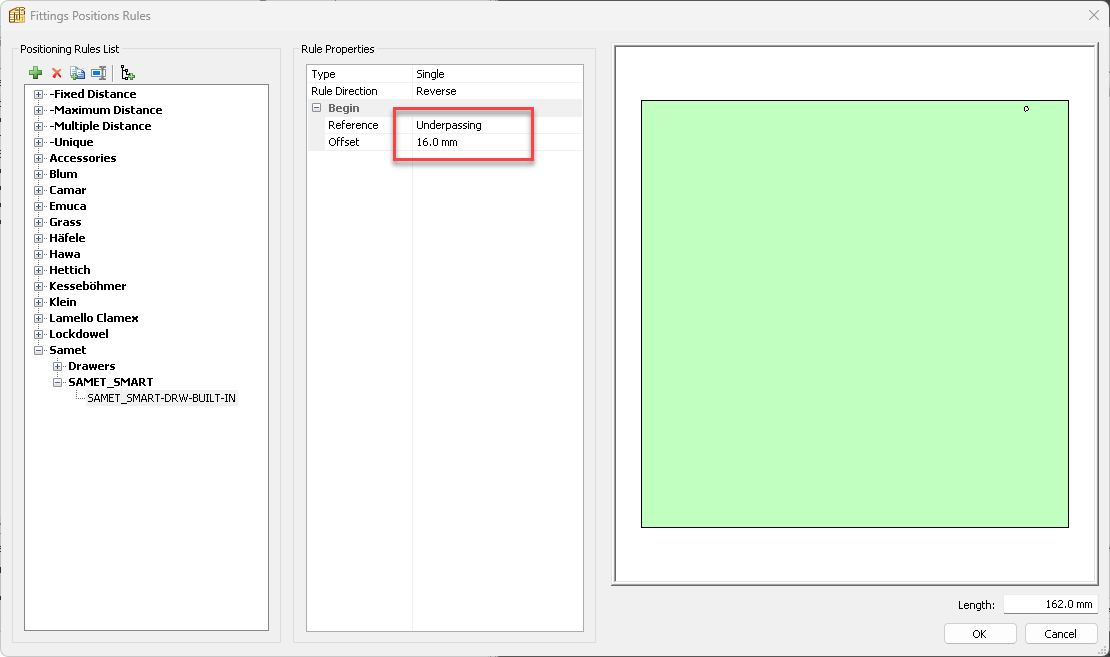Image resolution: width=1110 pixels, height=657 pixels.
Task: Collapse the Samet tree node
Action: pos(39,350)
